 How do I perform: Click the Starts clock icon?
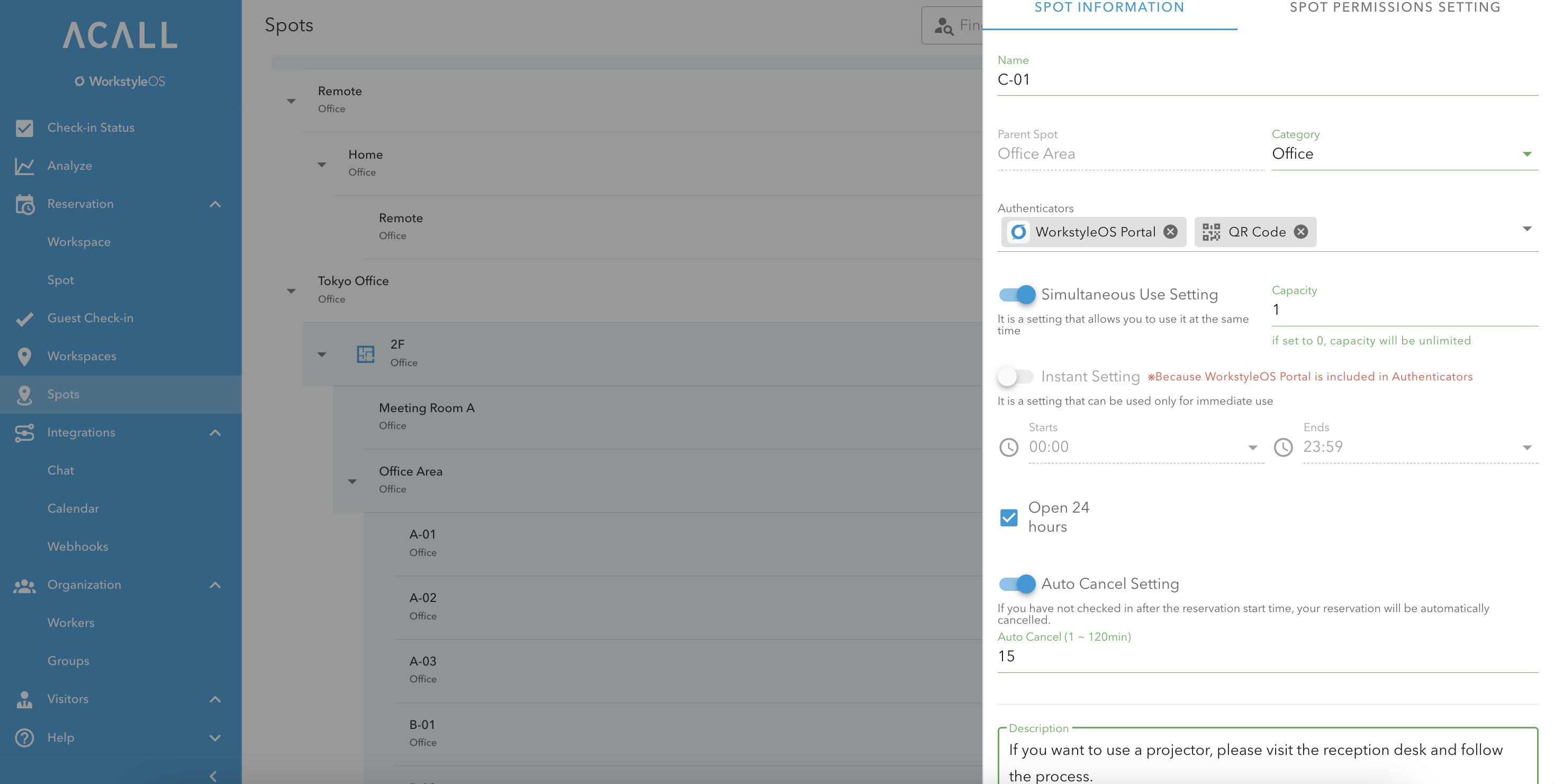(1009, 448)
